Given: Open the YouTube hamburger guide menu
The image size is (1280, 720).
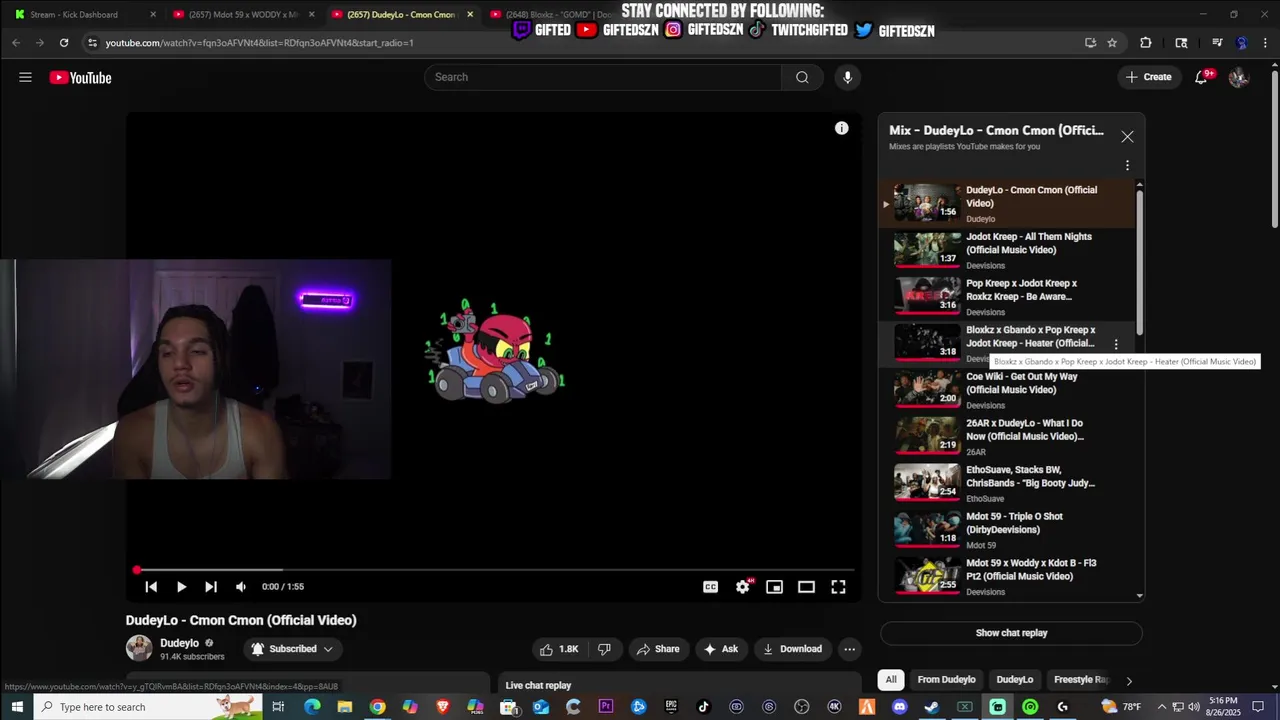Looking at the screenshot, I should pos(25,77).
